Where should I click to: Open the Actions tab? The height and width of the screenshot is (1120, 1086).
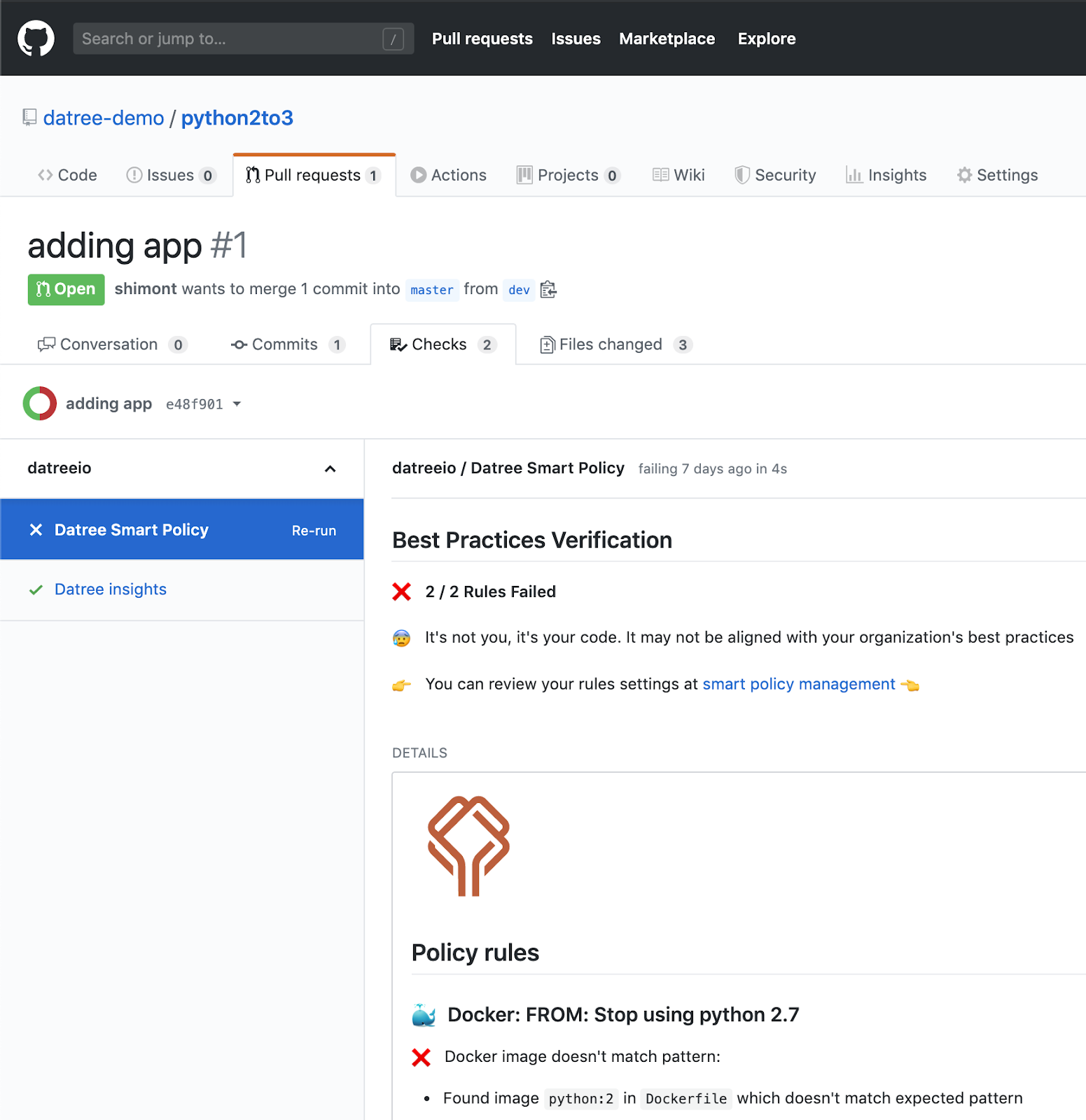pyautogui.click(x=448, y=175)
